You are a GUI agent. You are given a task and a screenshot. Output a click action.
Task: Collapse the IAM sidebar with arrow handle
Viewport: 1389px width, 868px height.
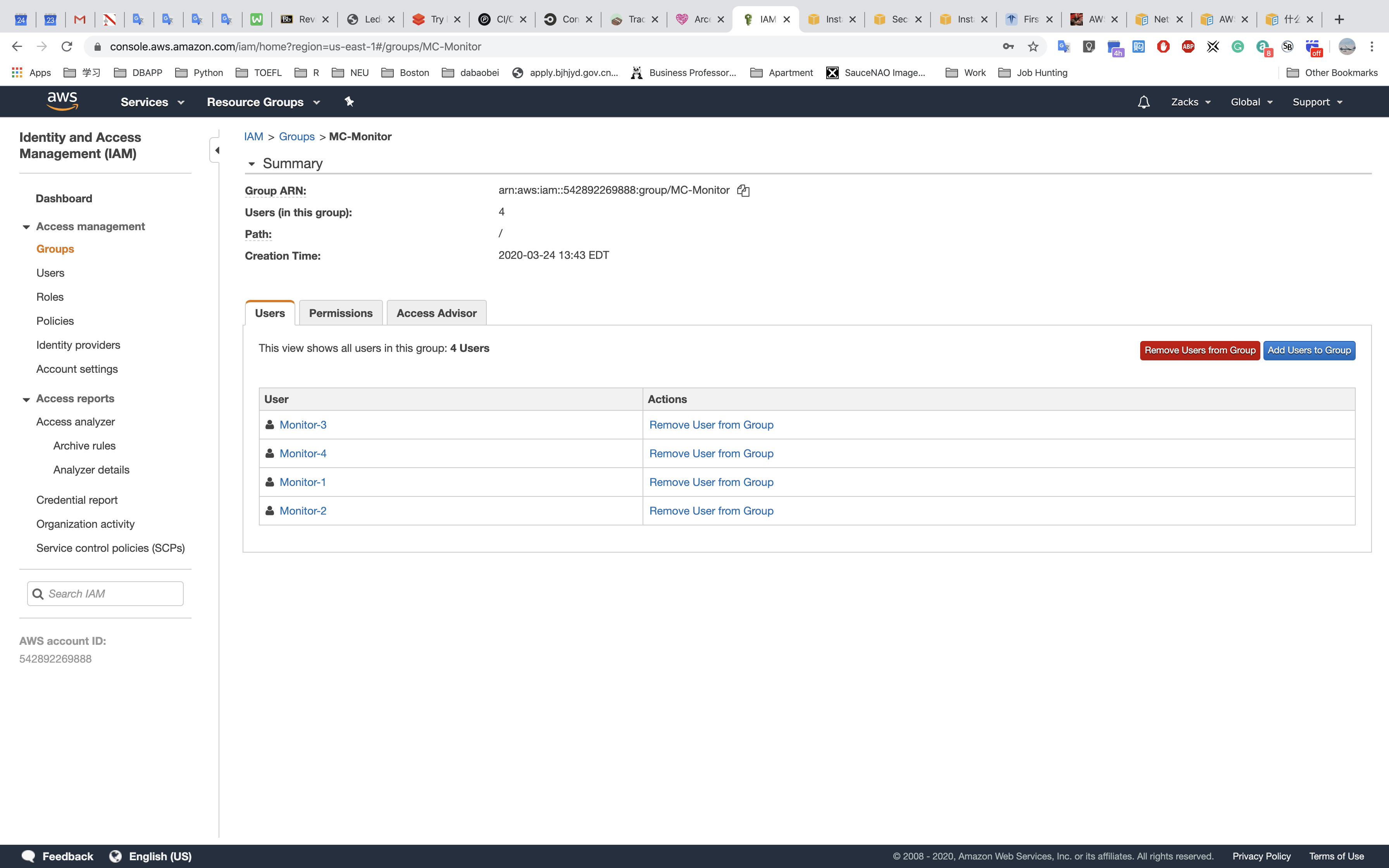point(216,150)
